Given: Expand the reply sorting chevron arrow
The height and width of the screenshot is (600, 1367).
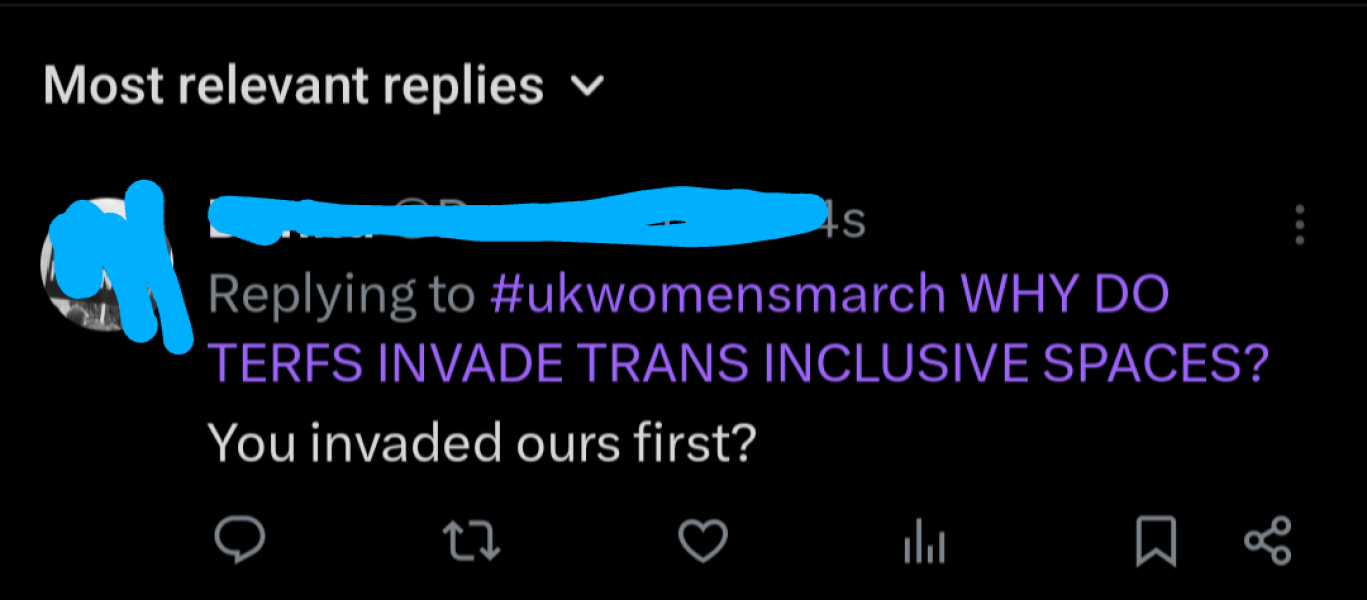Looking at the screenshot, I should click(x=587, y=87).
